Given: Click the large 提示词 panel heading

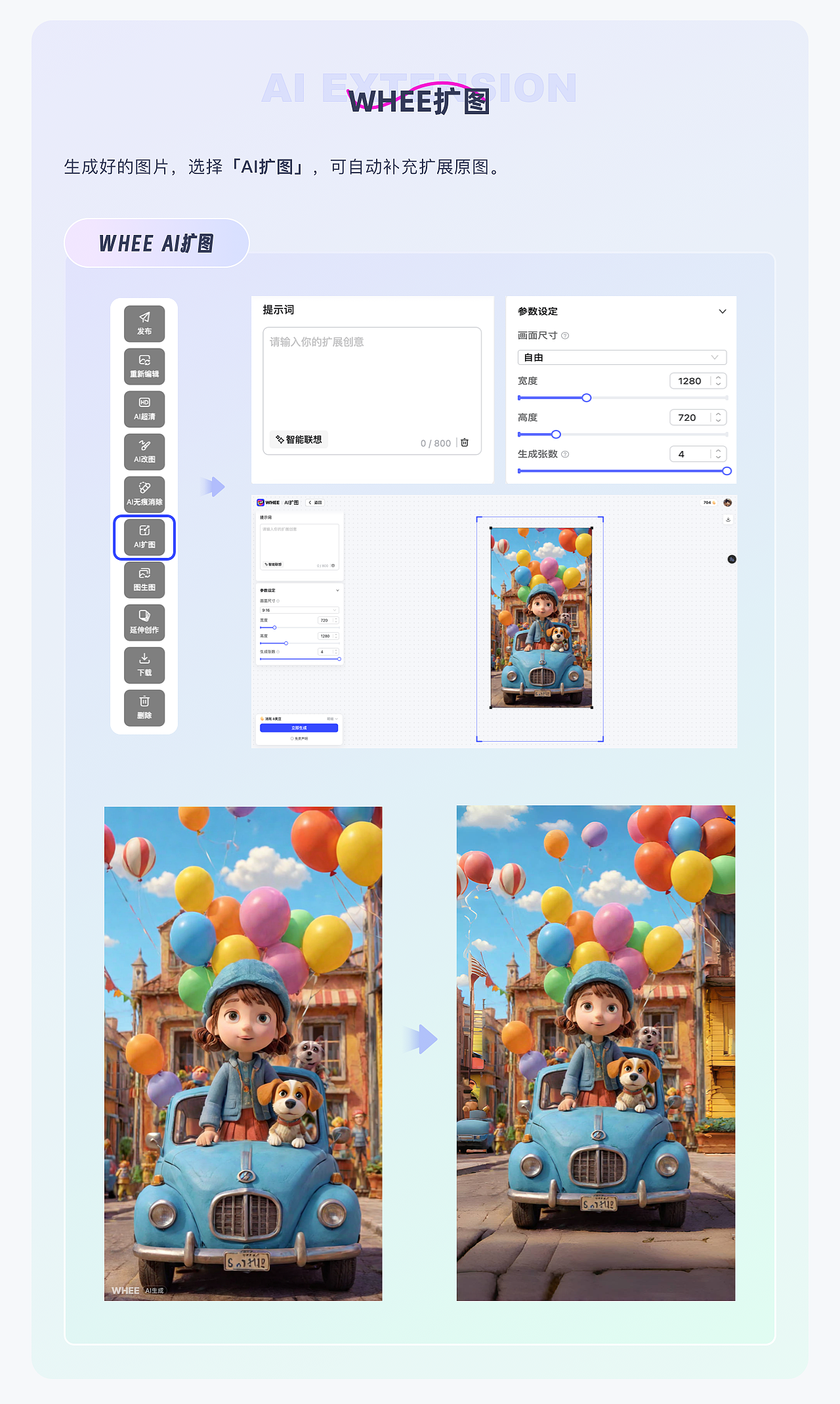Looking at the screenshot, I should [x=278, y=310].
